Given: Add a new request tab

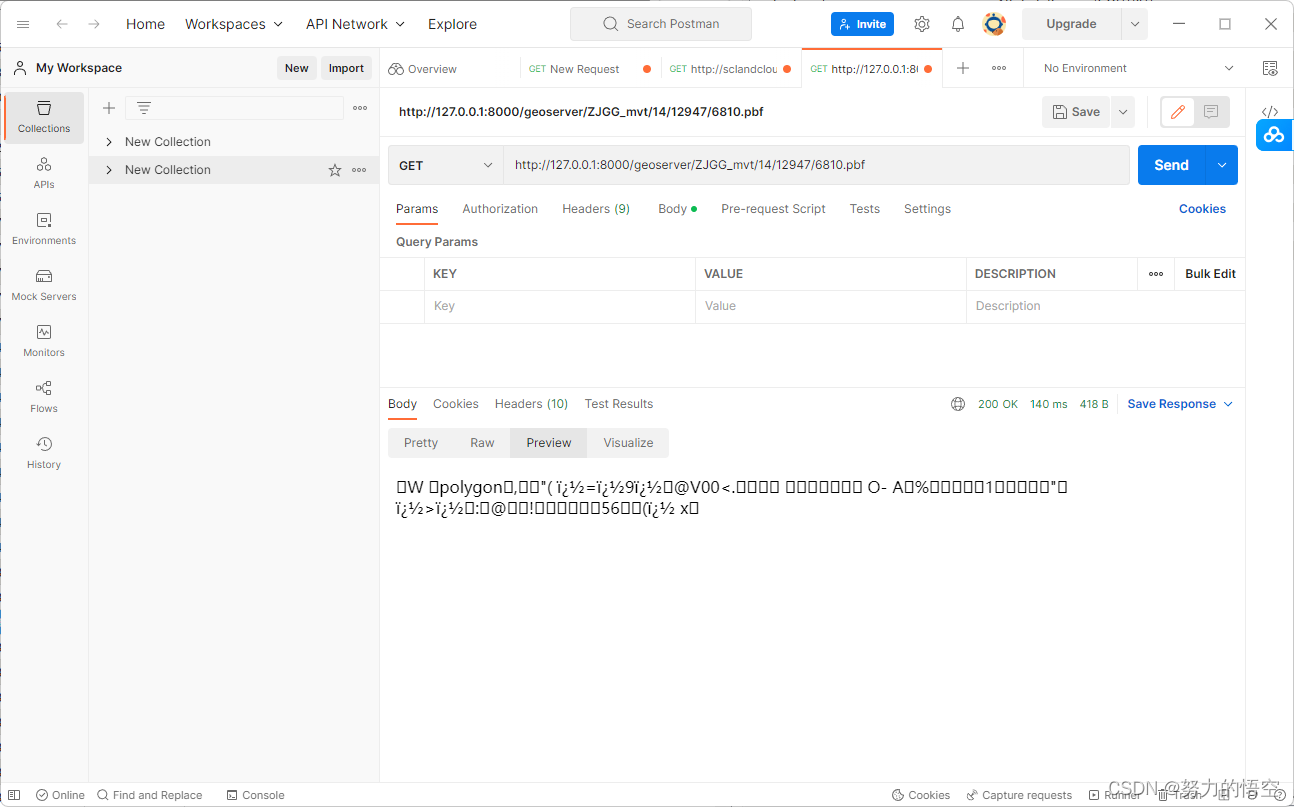Looking at the screenshot, I should click(963, 68).
